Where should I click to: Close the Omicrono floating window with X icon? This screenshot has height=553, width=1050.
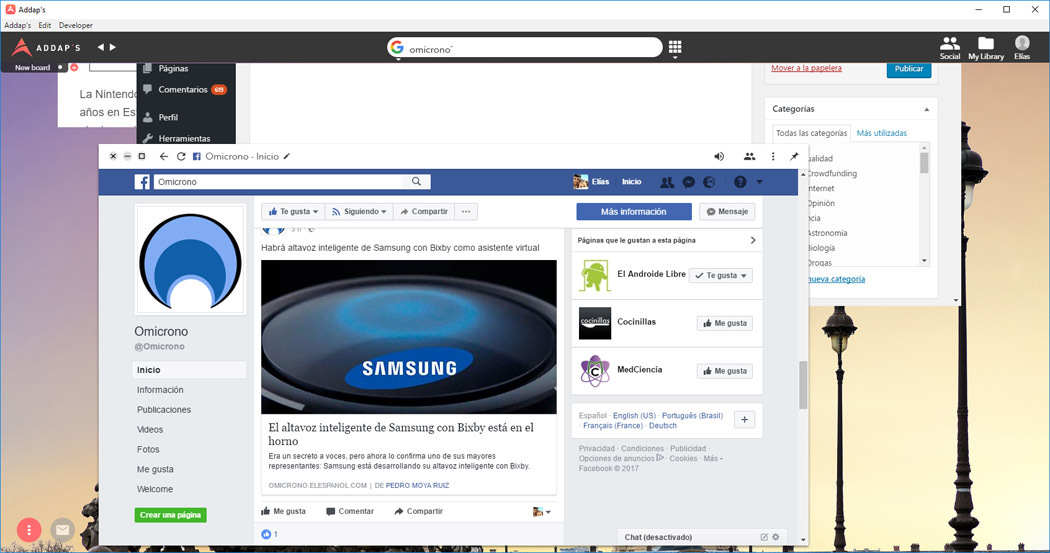point(113,156)
